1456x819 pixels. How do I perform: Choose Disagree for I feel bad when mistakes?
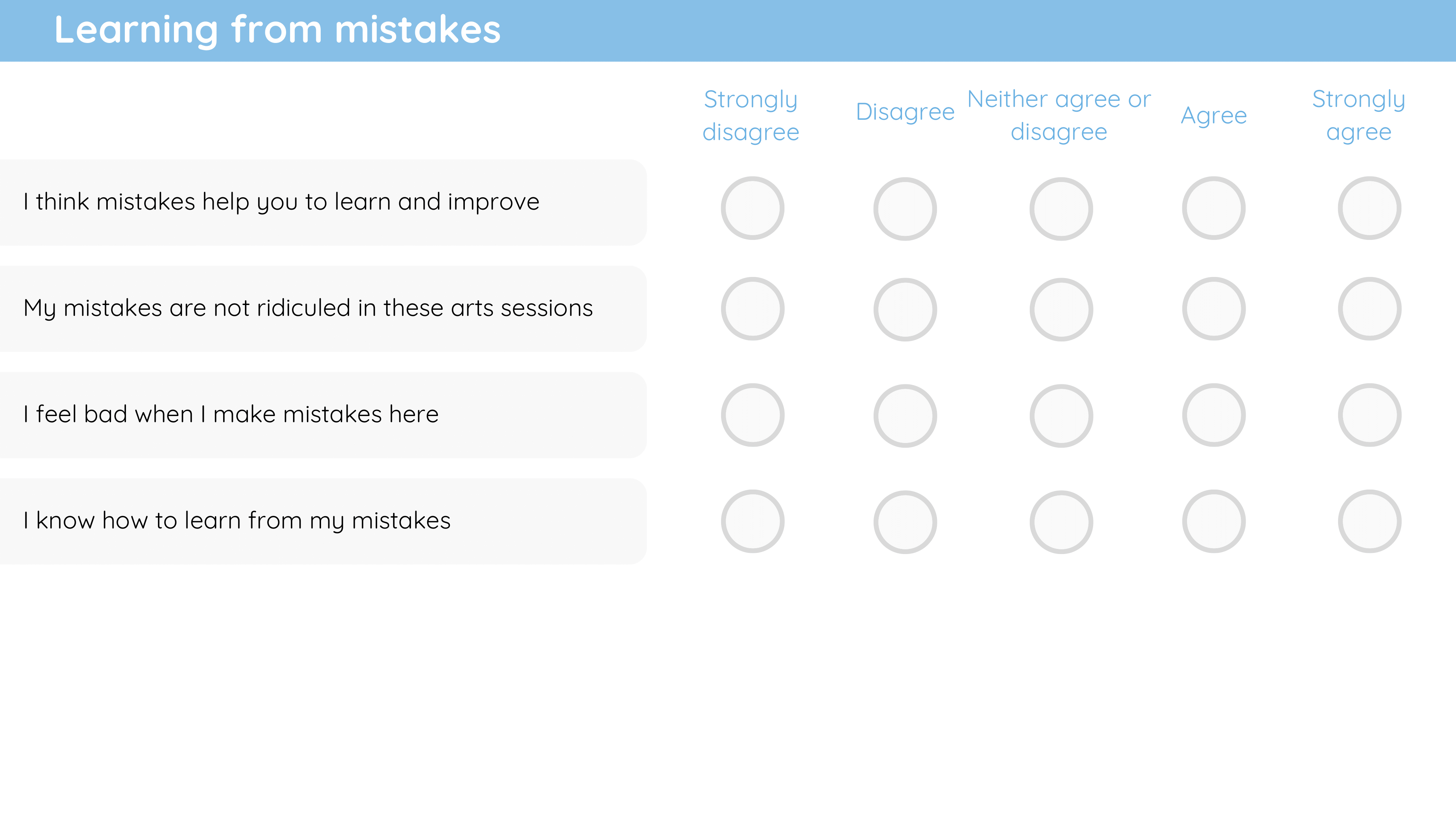905,416
